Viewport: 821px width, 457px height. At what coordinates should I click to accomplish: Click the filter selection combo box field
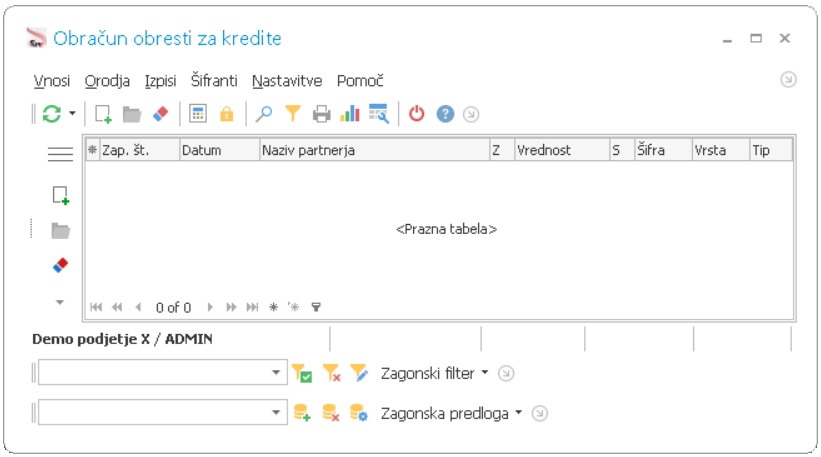tap(163, 373)
